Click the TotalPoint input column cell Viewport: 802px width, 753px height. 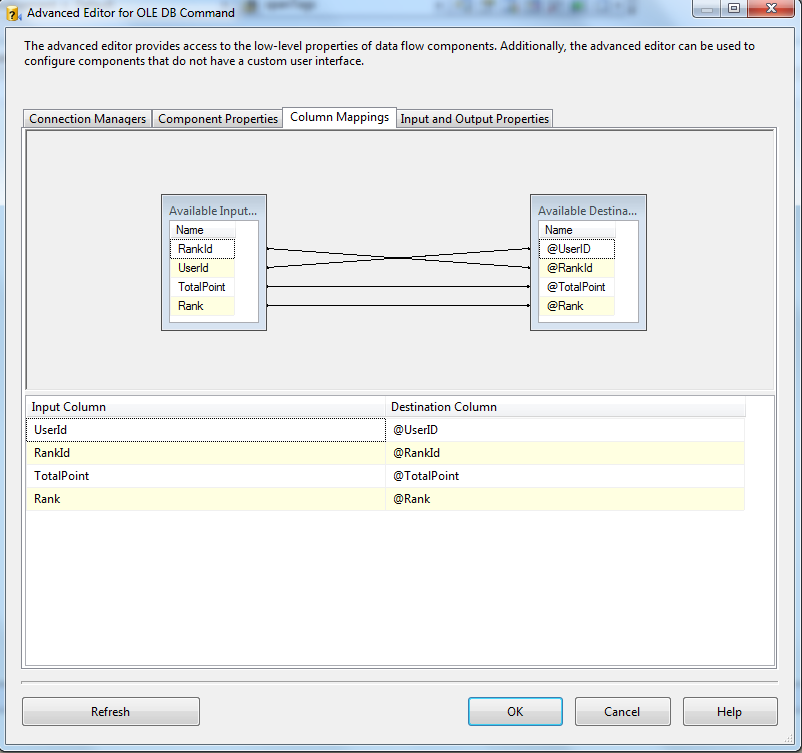[x=206, y=476]
